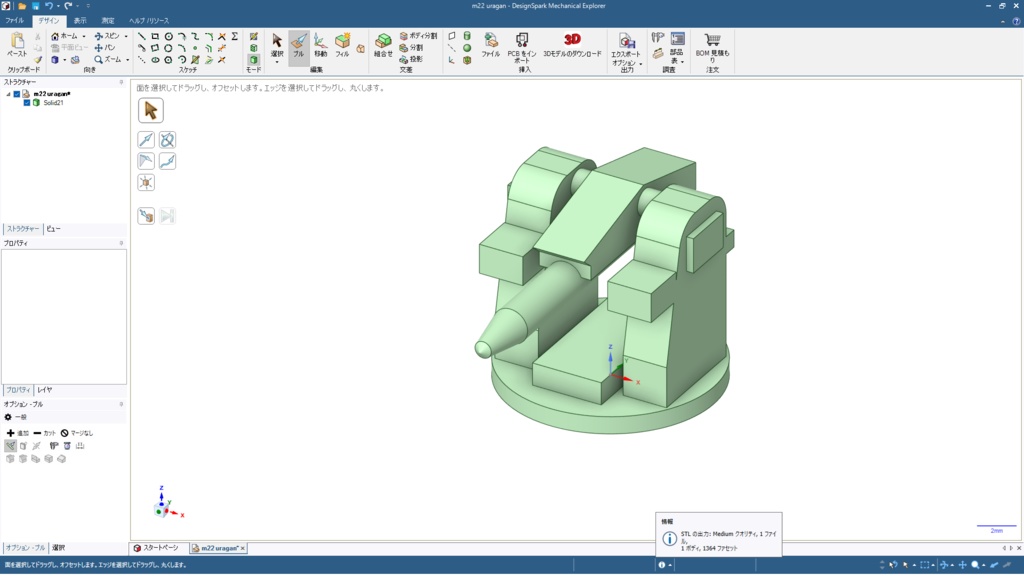Click the STL output info notification

pos(718,535)
